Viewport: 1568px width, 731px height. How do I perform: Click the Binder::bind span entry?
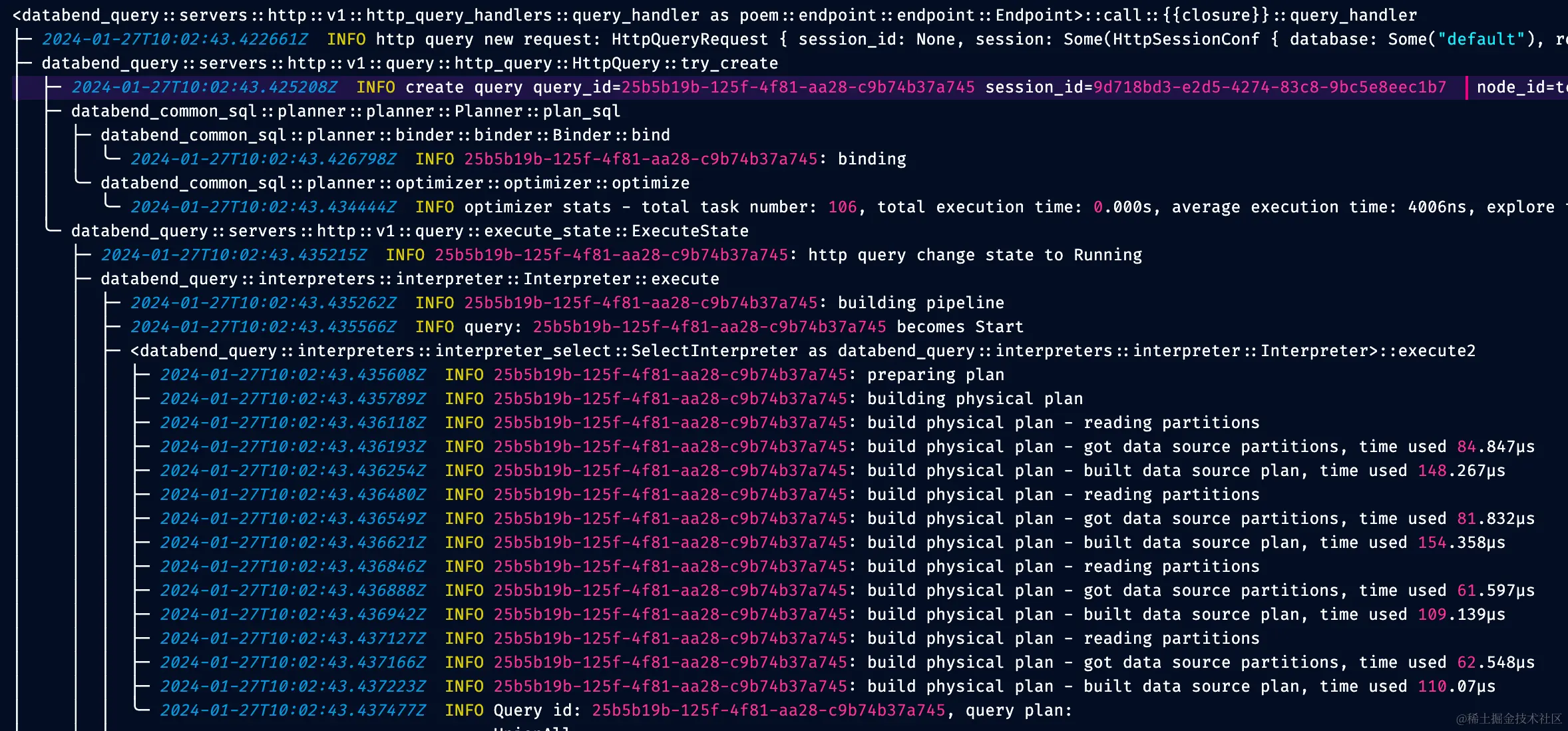pos(385,135)
